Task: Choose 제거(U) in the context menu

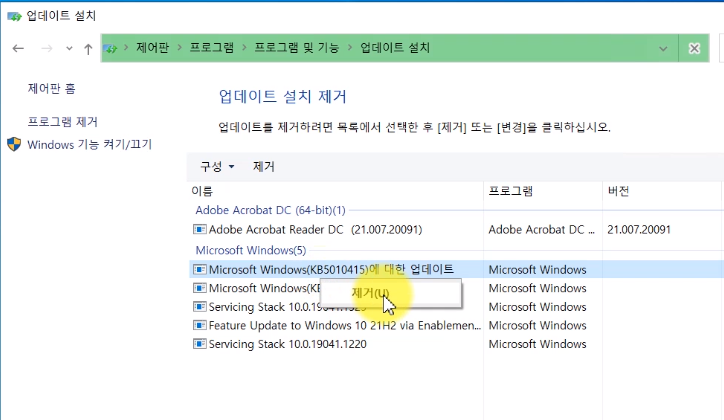Action: tap(391, 293)
